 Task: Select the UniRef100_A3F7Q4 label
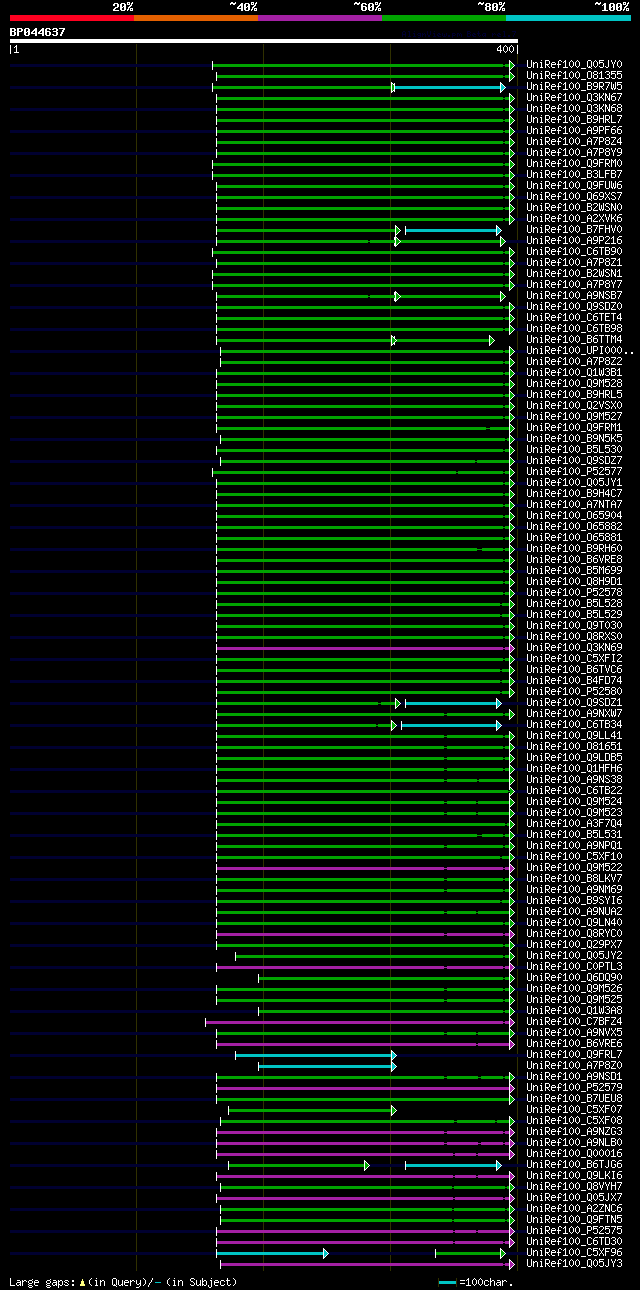click(x=574, y=823)
